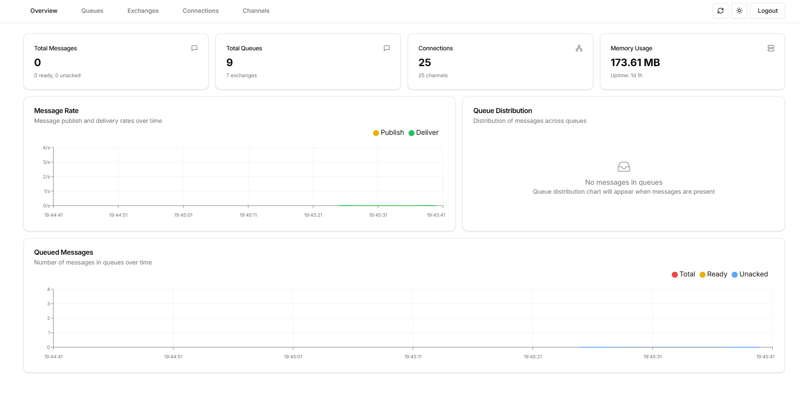Click the 'Total Messages' card label
Image resolution: width=800 pixels, height=398 pixels.
point(56,48)
